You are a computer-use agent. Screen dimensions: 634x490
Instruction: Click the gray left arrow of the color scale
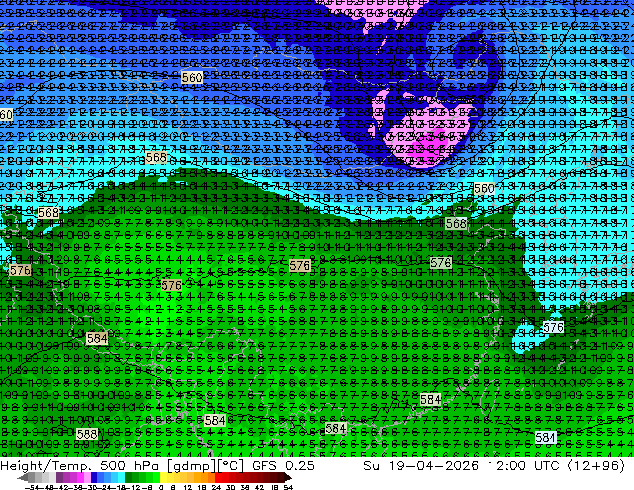[x=22, y=477]
